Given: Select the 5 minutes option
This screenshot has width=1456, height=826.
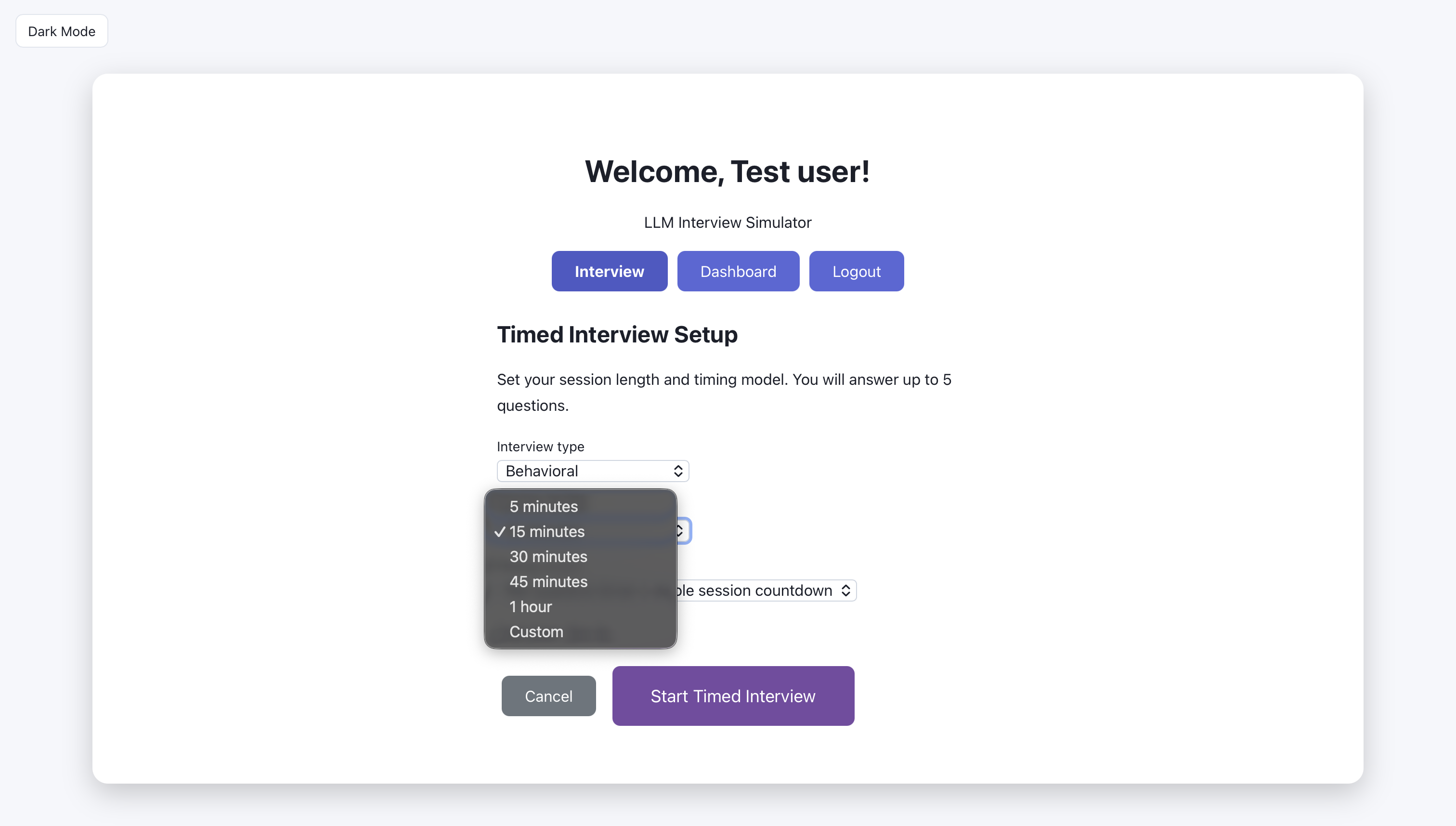Looking at the screenshot, I should click(x=543, y=506).
